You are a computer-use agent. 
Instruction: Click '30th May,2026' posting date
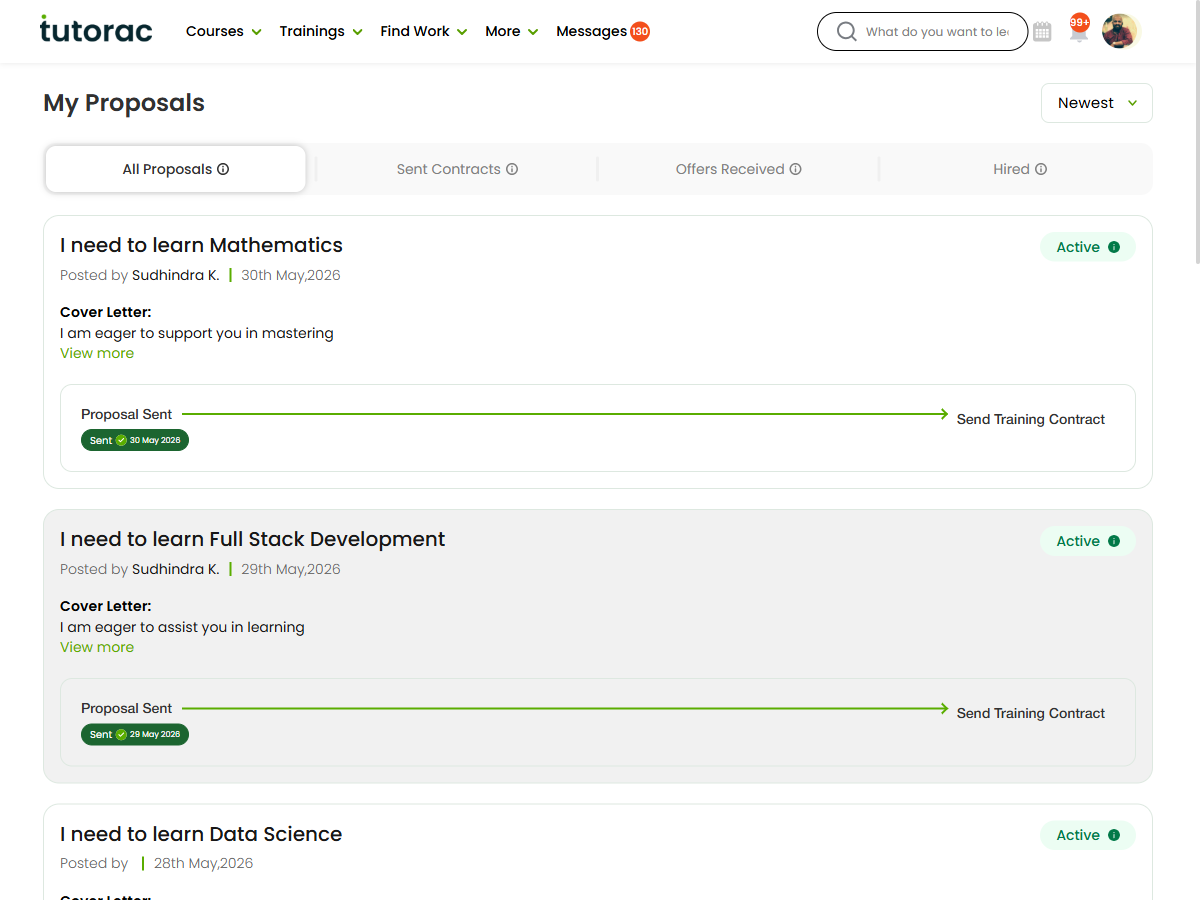(x=291, y=275)
